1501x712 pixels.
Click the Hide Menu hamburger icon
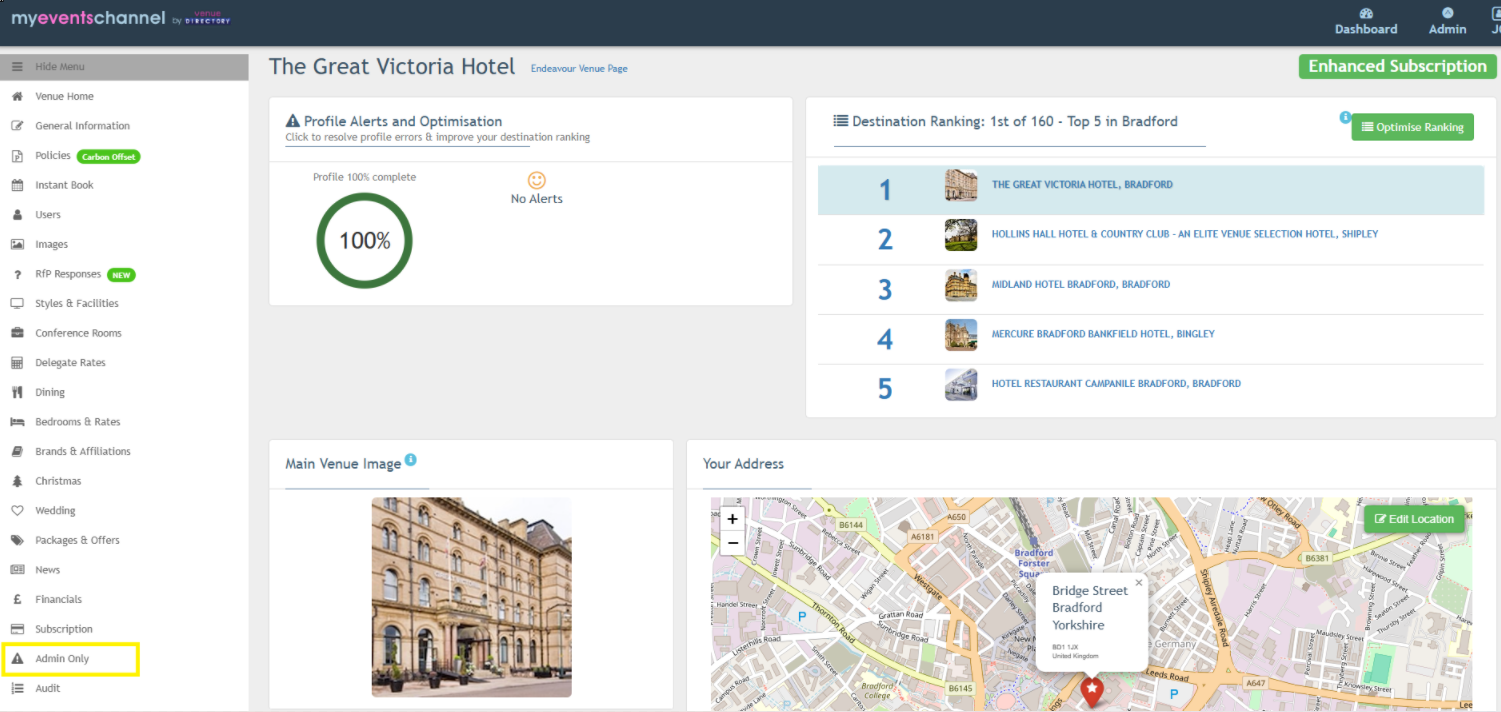(17, 67)
